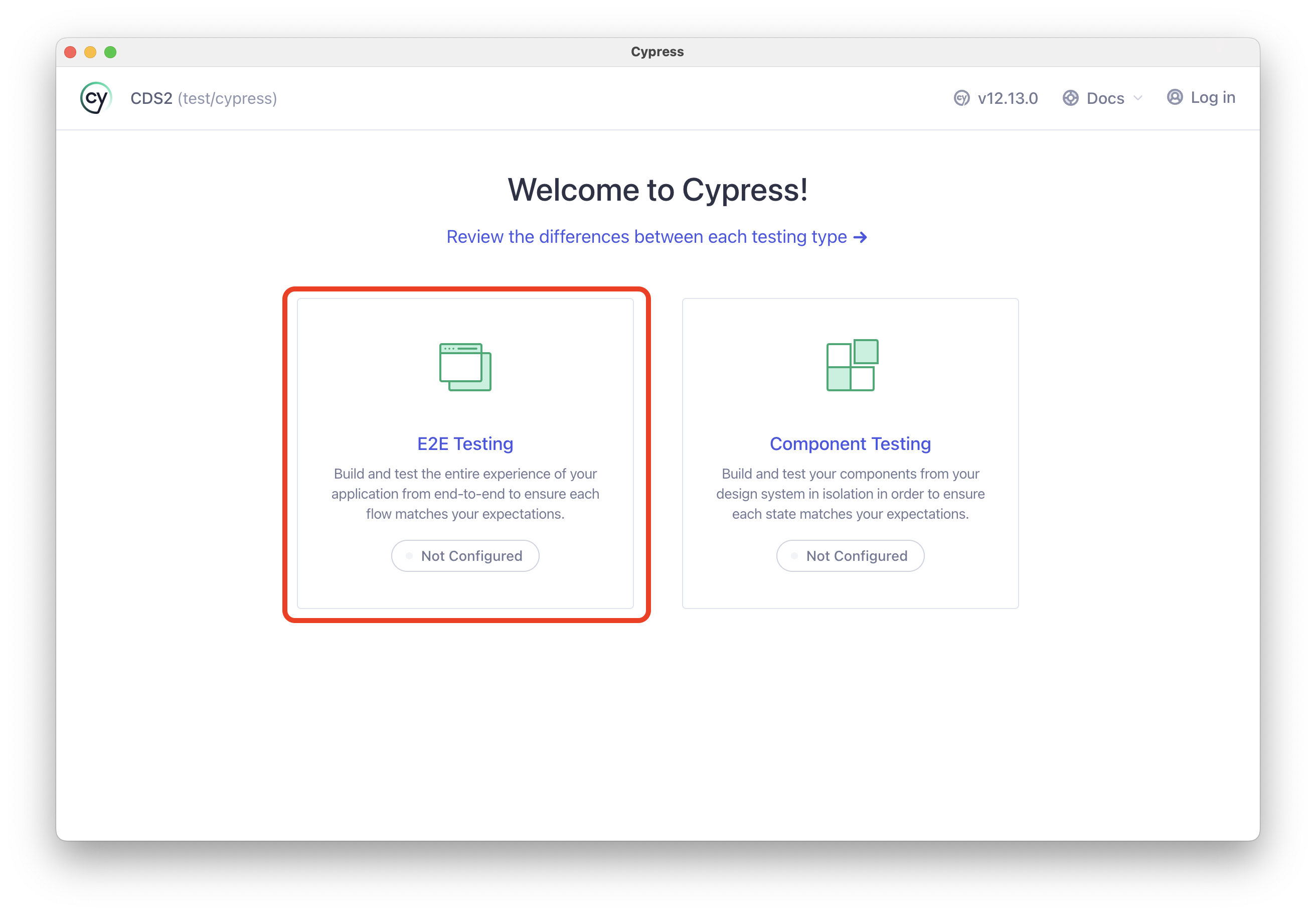Viewport: 1316px width, 915px height.
Task: Select the Component Testing heading
Action: coord(850,444)
